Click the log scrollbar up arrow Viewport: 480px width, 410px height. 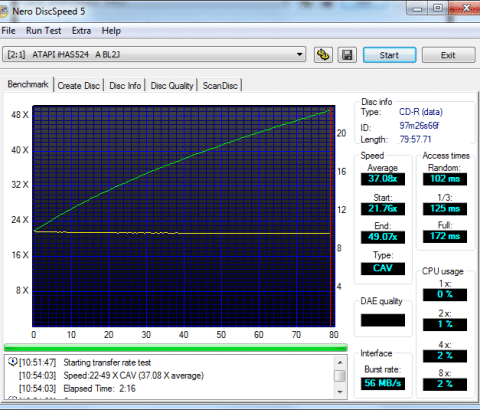point(340,362)
